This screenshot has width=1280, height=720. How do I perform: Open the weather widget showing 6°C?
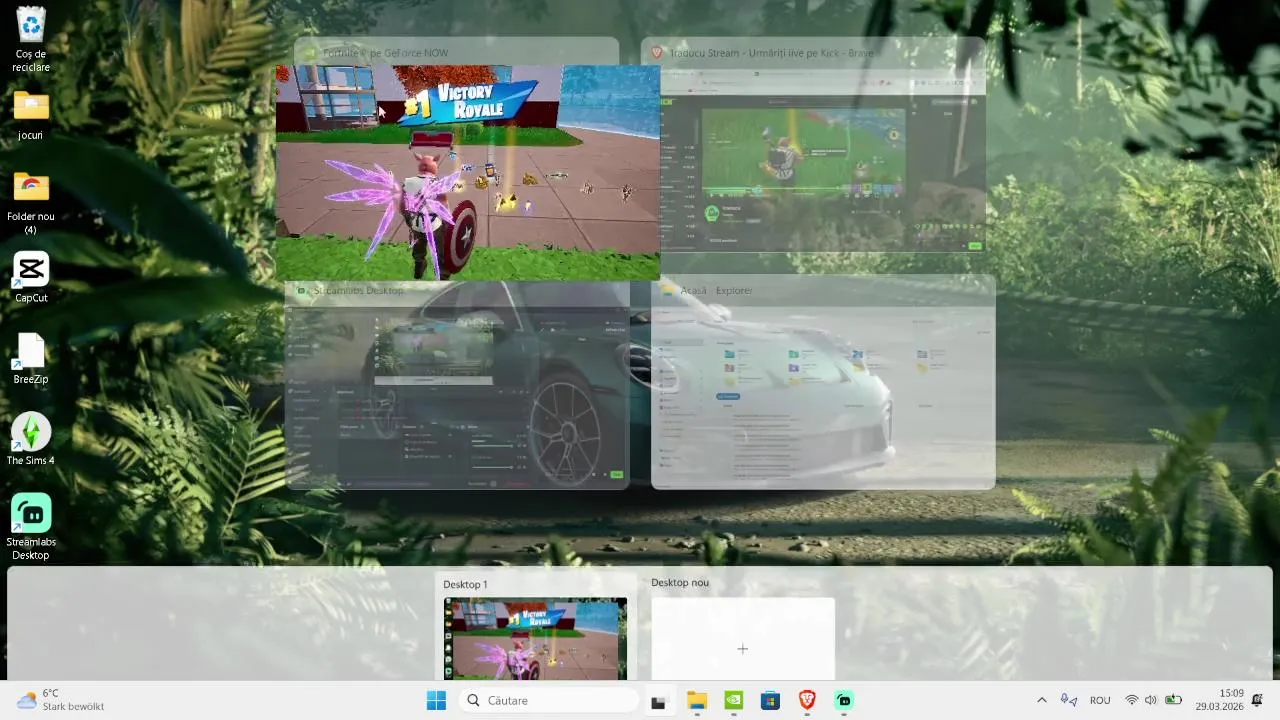(62, 700)
